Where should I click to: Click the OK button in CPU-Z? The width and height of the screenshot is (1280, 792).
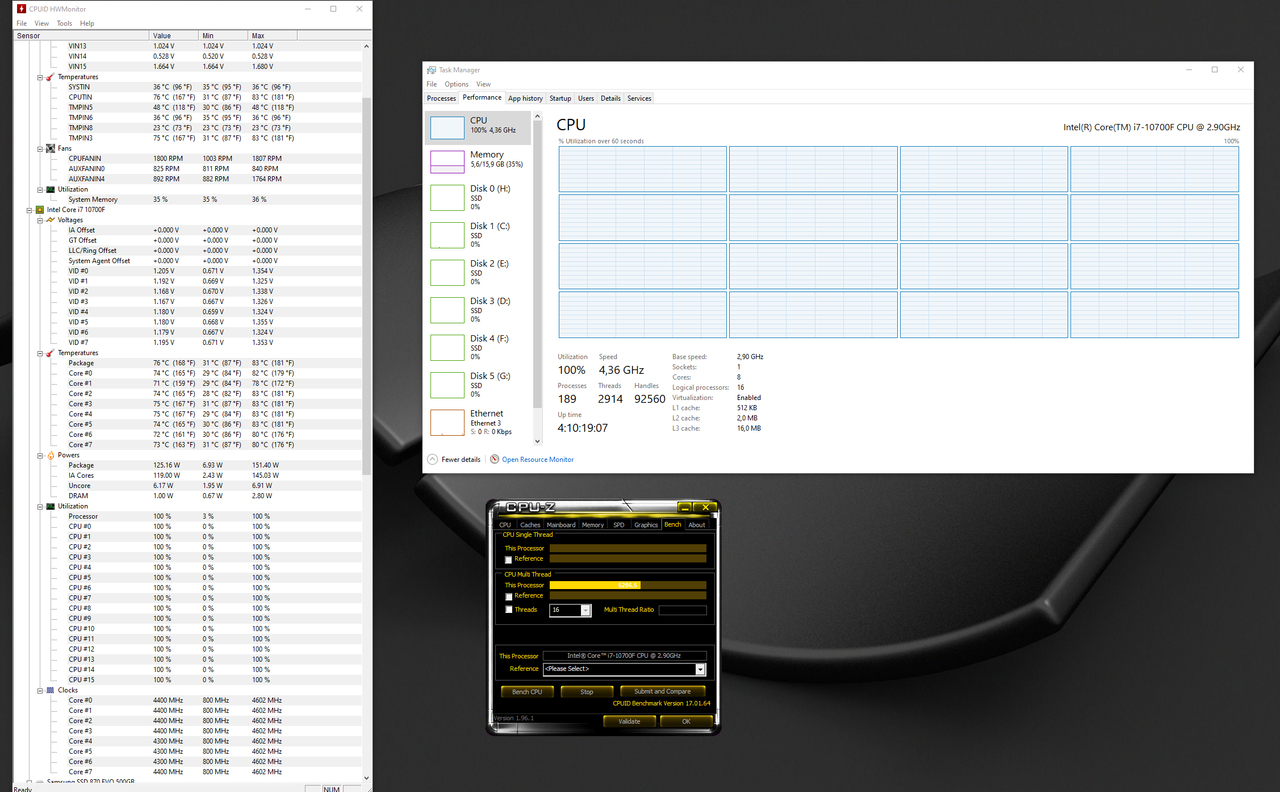pyautogui.click(x=686, y=721)
